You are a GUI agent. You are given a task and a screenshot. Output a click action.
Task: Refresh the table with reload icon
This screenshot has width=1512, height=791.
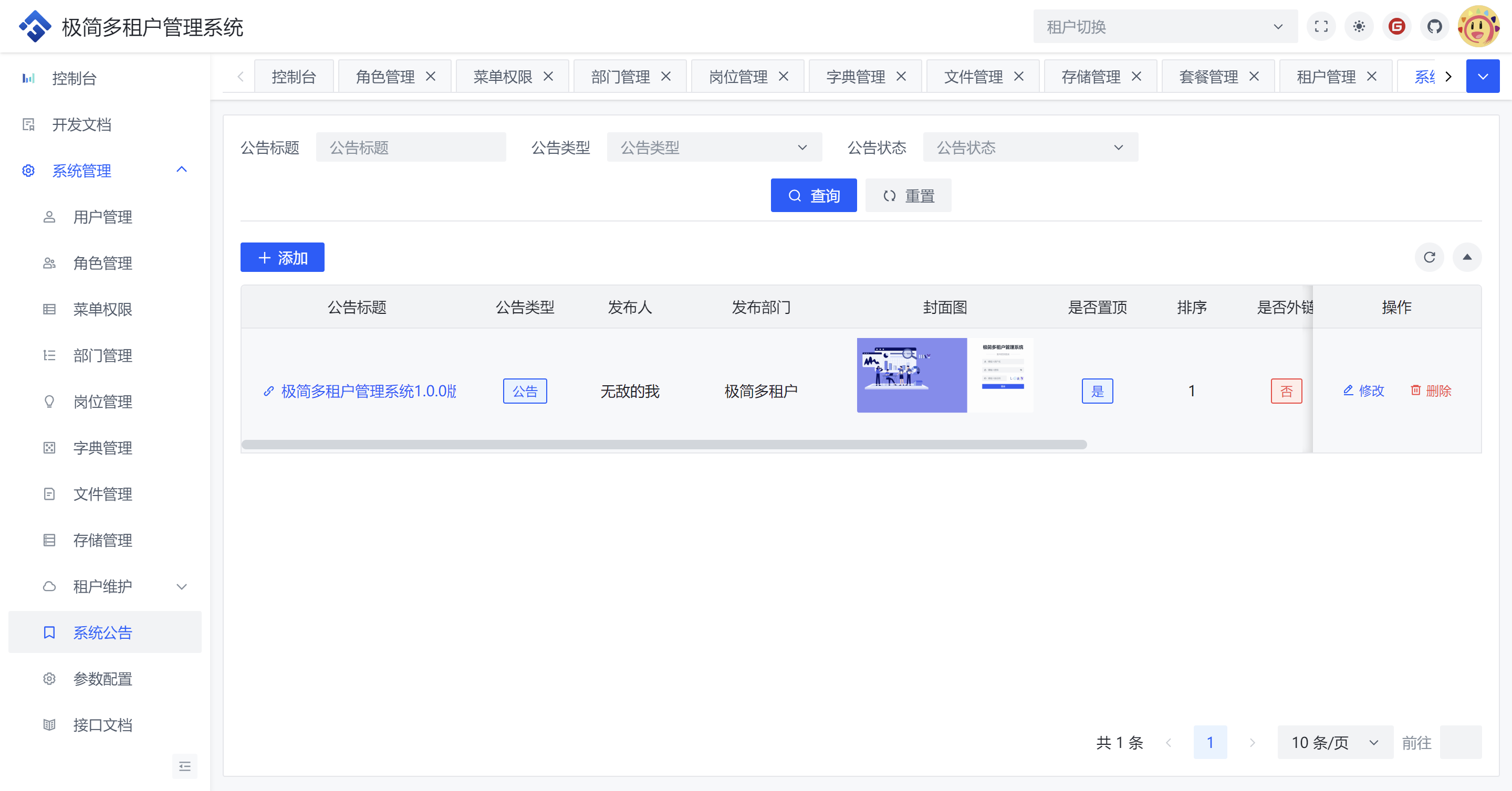[x=1429, y=257]
